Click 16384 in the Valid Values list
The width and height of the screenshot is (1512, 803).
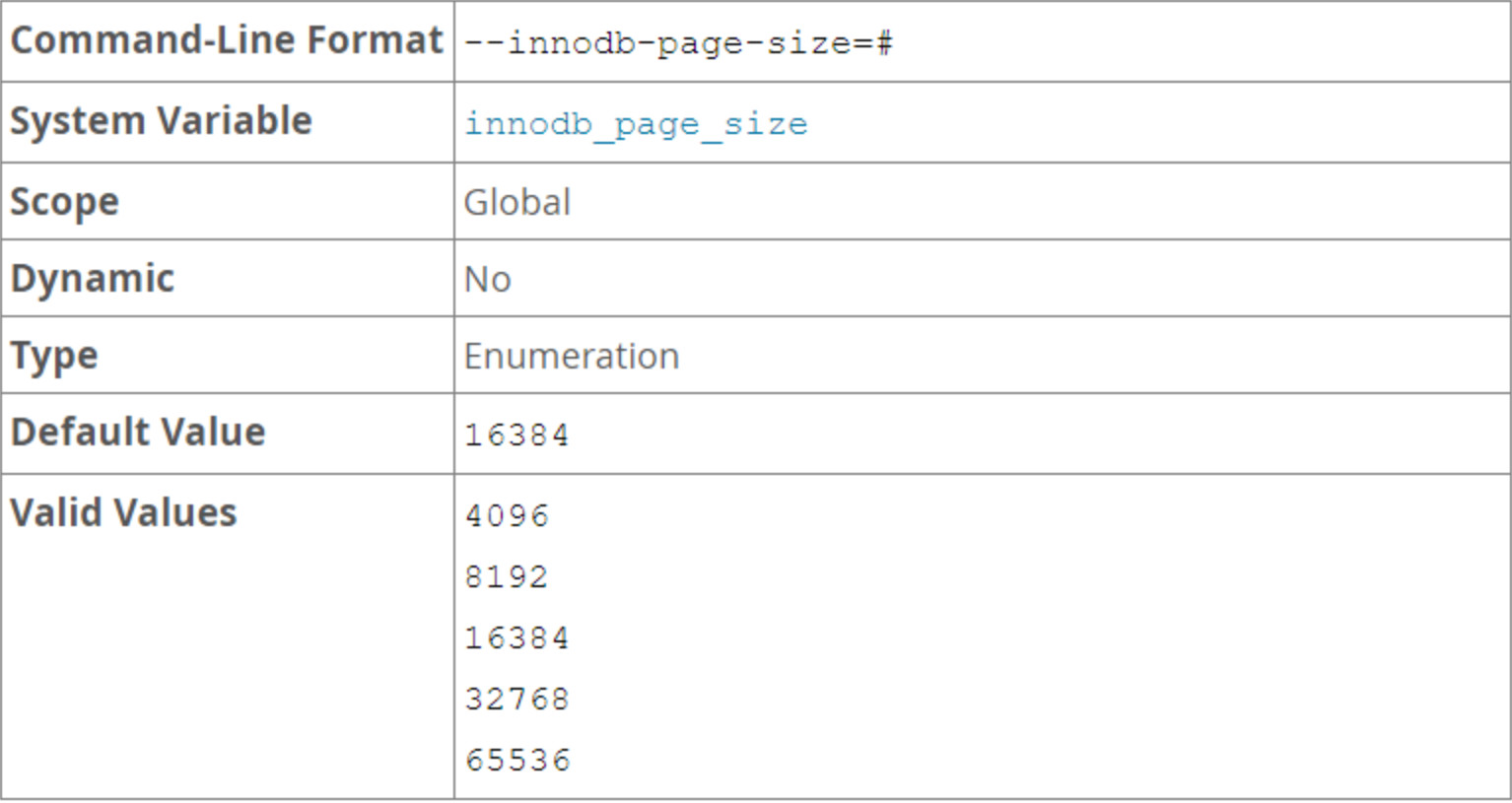tap(516, 638)
